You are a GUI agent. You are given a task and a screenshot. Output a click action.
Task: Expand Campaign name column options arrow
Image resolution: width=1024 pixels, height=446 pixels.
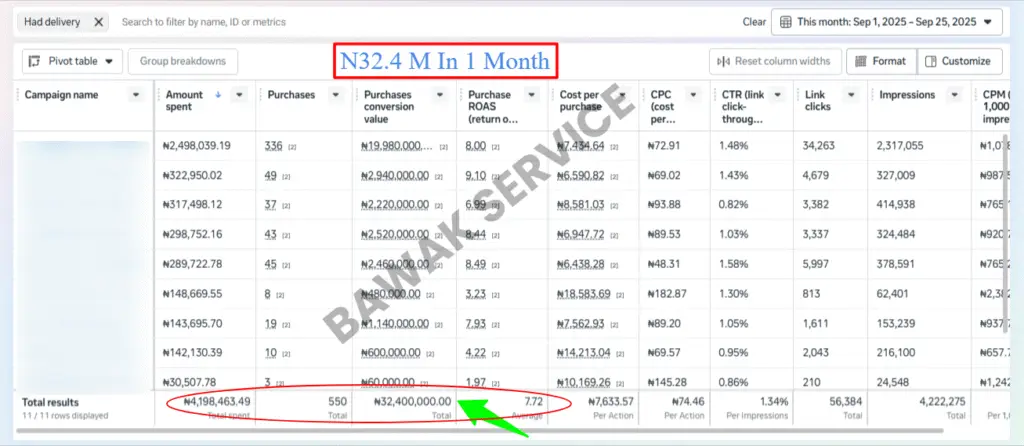[x=136, y=95]
